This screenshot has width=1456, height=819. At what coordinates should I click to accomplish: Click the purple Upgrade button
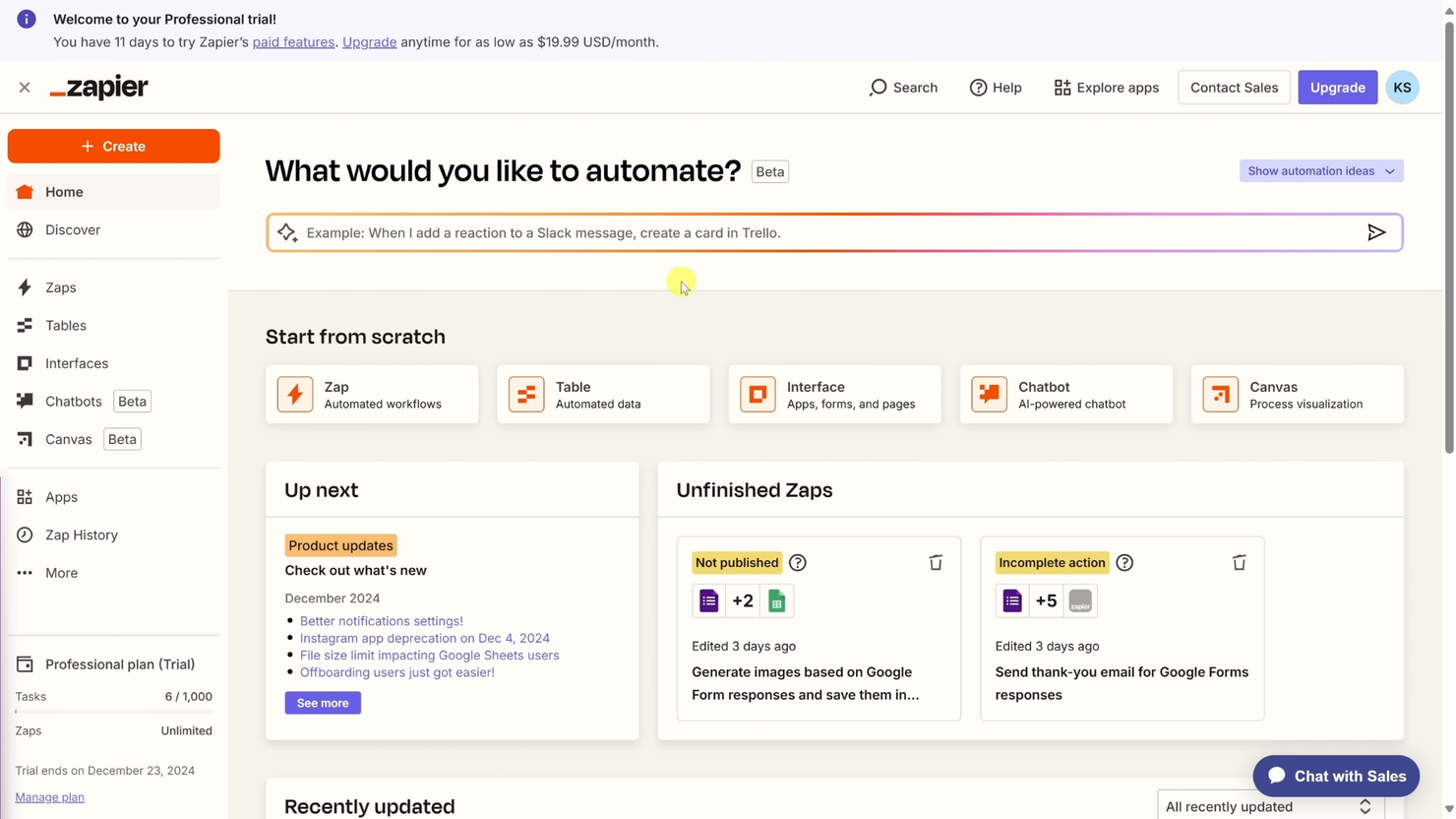pyautogui.click(x=1337, y=88)
